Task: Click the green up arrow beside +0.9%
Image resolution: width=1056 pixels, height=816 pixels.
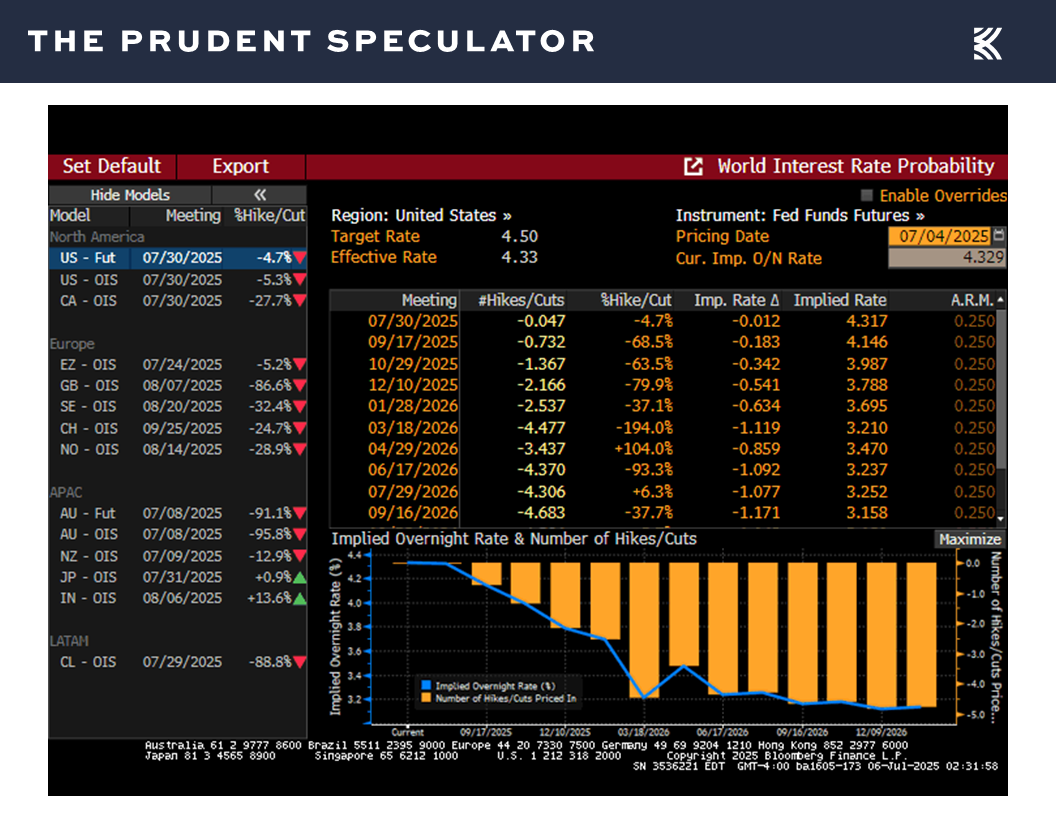Action: pyautogui.click(x=300, y=577)
